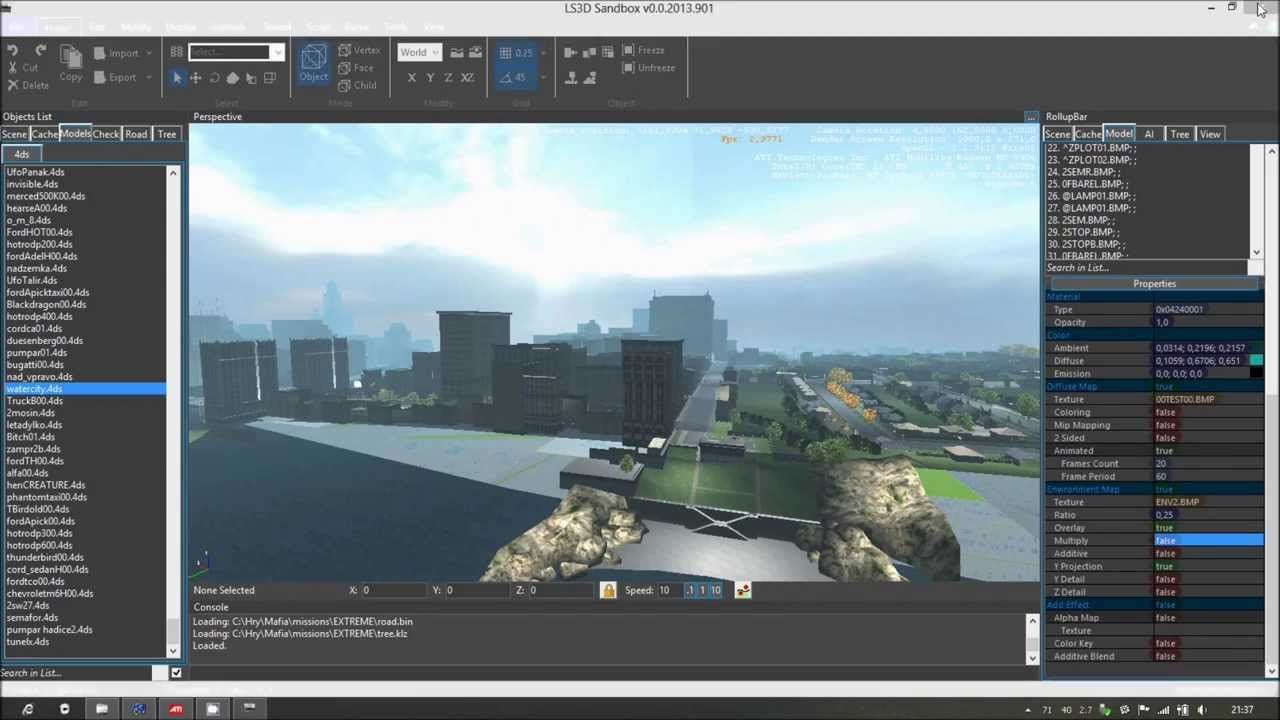Activate the Rotate tool
This screenshot has height=720, width=1280.
pyautogui.click(x=214, y=77)
